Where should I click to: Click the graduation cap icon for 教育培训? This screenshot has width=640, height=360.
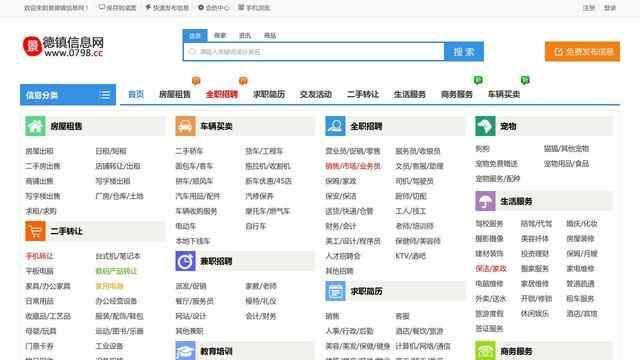185,351
